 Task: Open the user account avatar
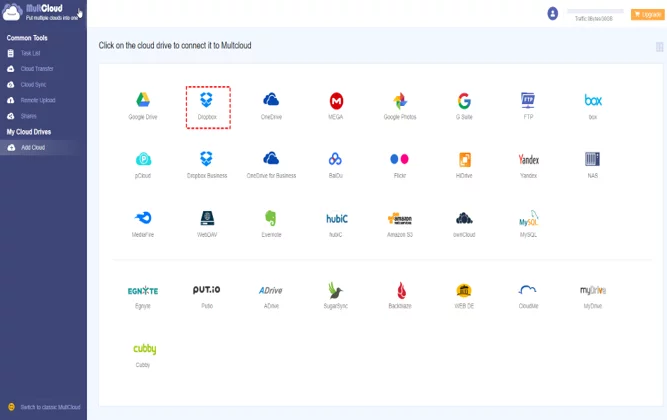(x=552, y=14)
